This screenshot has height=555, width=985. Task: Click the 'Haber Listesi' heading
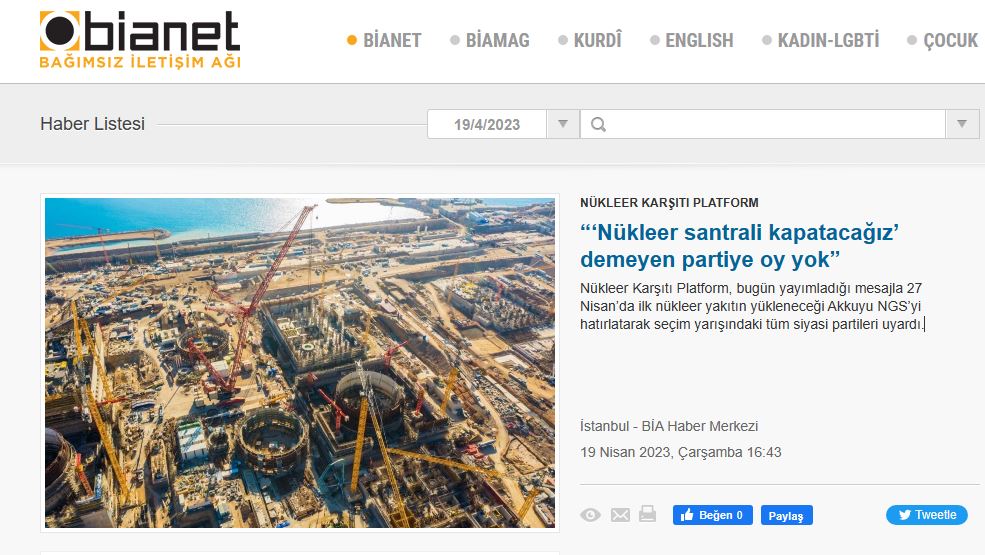(92, 124)
